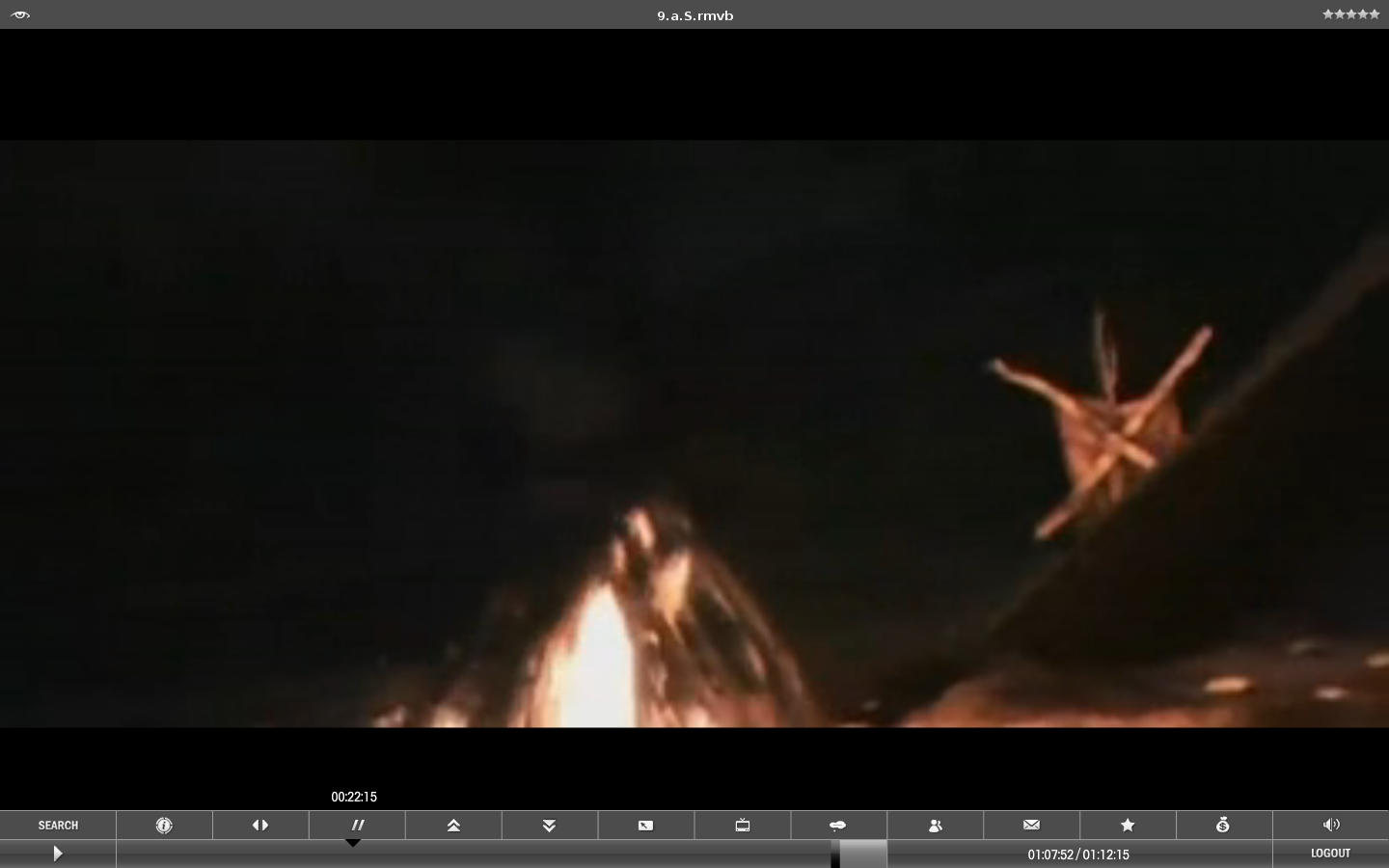Open the friends (people) icon
The width and height of the screenshot is (1389, 868).
(x=936, y=826)
